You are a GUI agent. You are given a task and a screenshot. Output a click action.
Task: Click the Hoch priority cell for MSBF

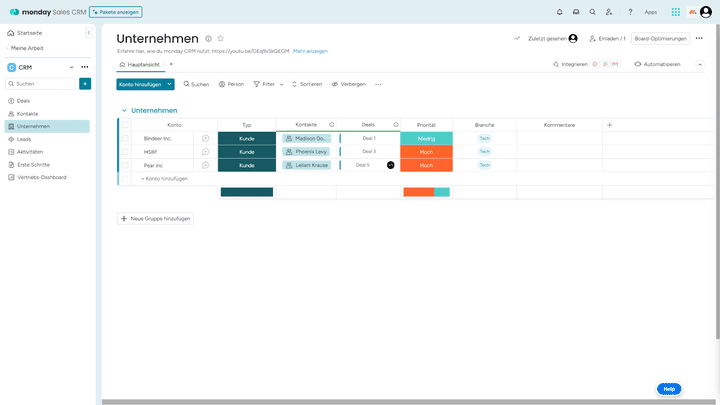(426, 151)
